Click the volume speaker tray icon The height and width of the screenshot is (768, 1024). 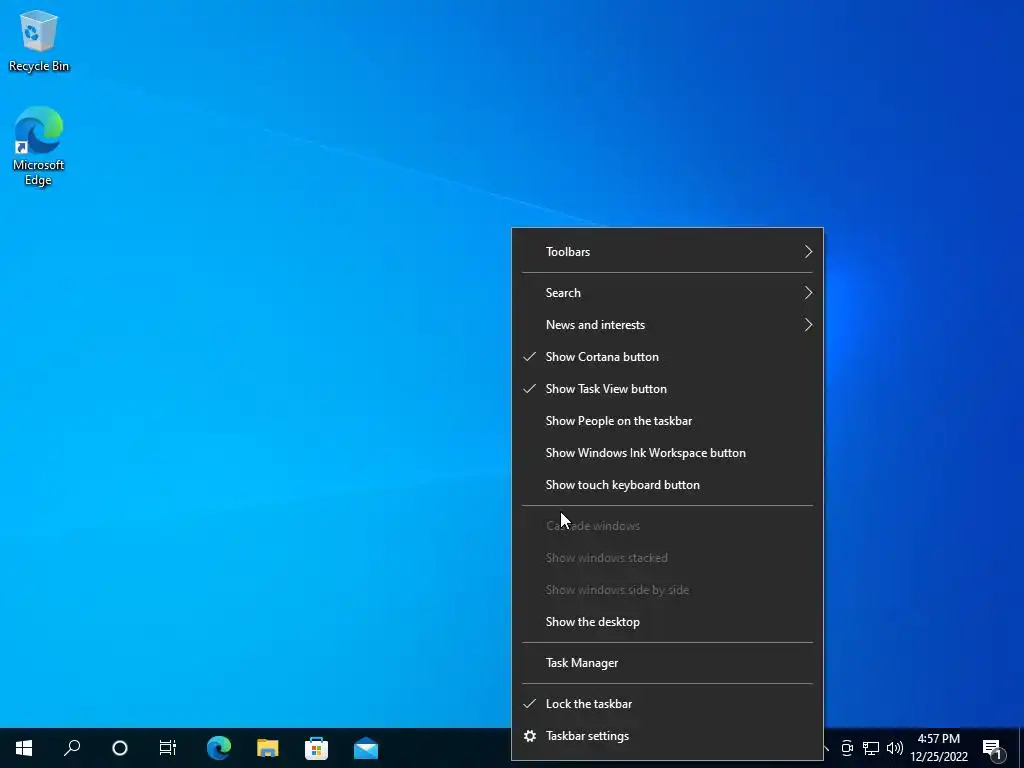895,748
